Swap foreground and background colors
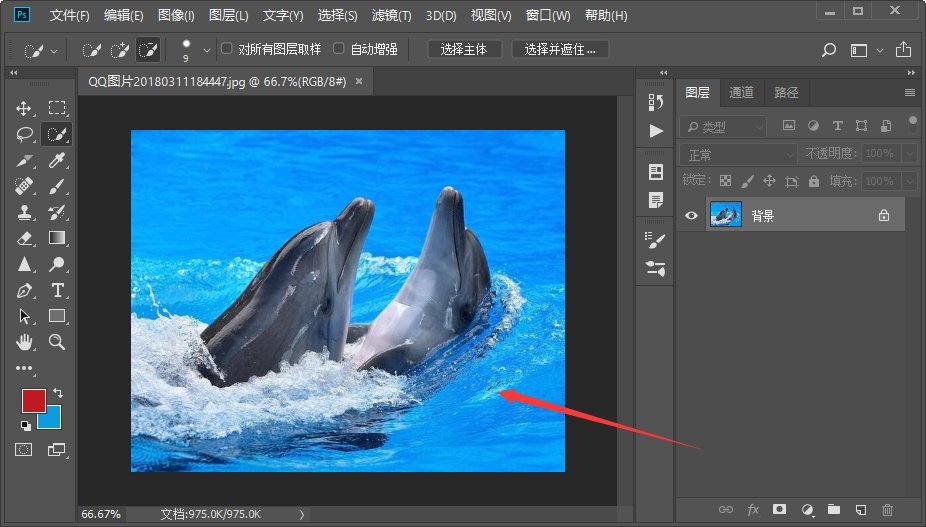This screenshot has width=926, height=527. (58, 393)
